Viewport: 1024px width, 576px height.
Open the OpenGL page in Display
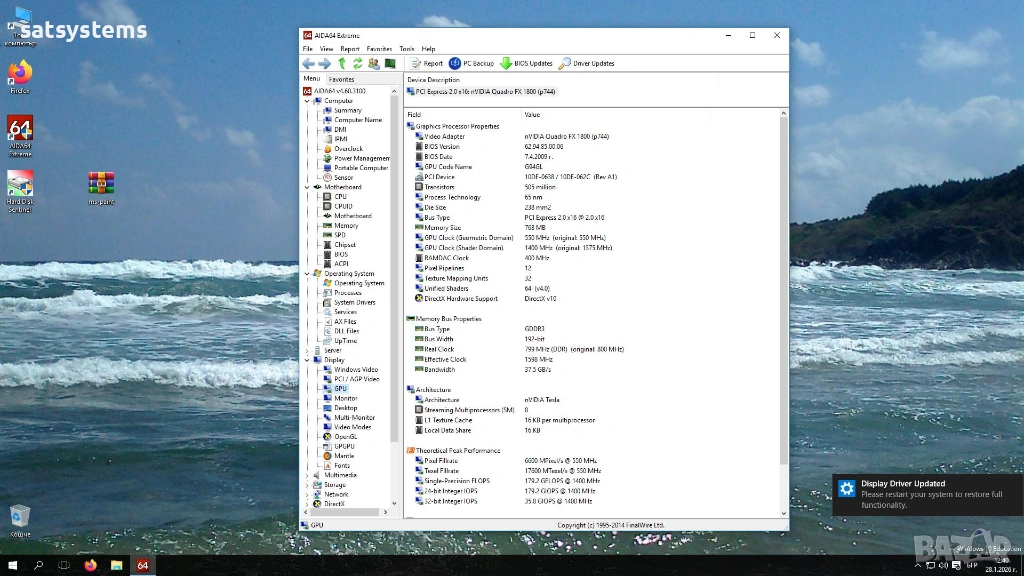(345, 436)
